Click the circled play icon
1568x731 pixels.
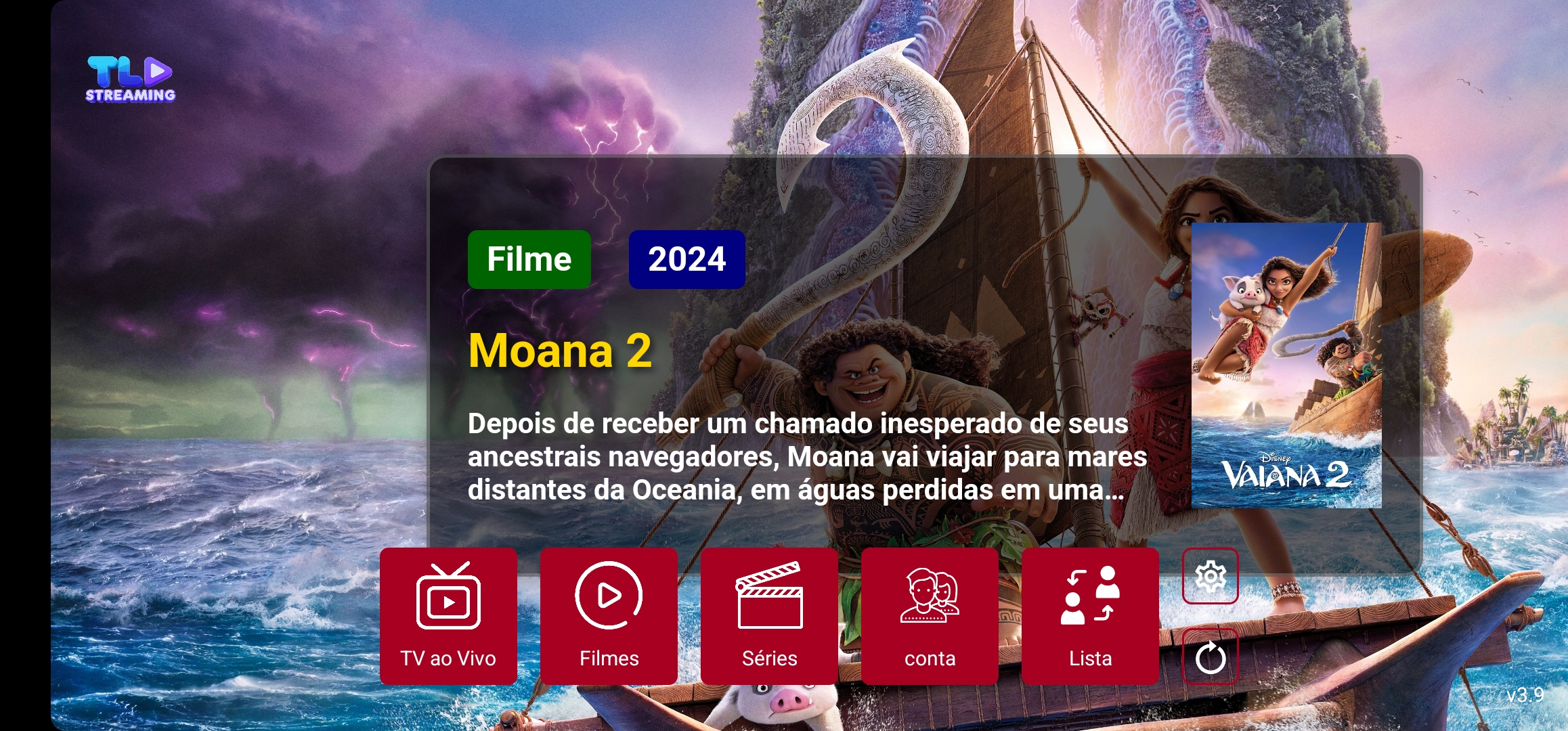pos(609,596)
